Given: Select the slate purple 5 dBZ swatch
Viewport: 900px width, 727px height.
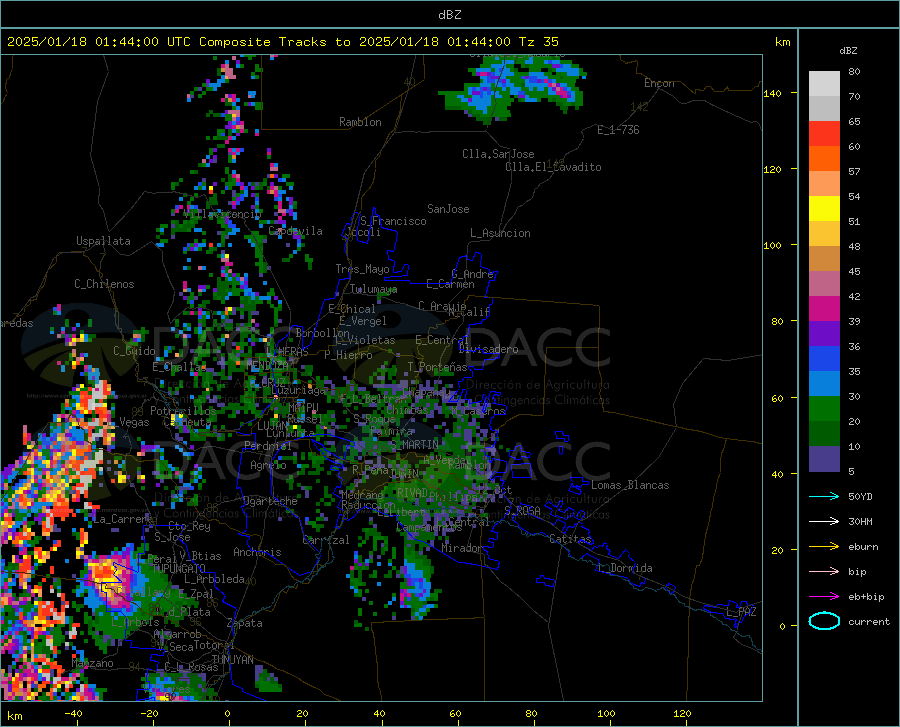Looking at the screenshot, I should click(x=824, y=459).
